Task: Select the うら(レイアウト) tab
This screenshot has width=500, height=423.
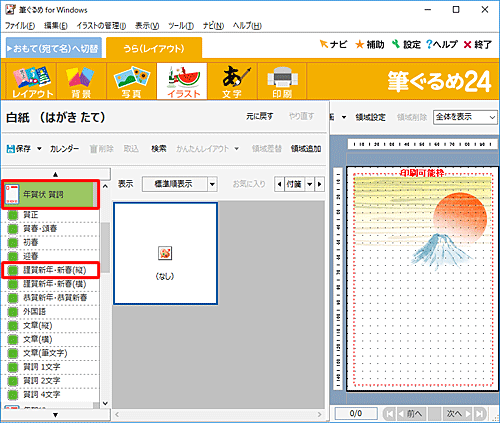Action: (154, 49)
